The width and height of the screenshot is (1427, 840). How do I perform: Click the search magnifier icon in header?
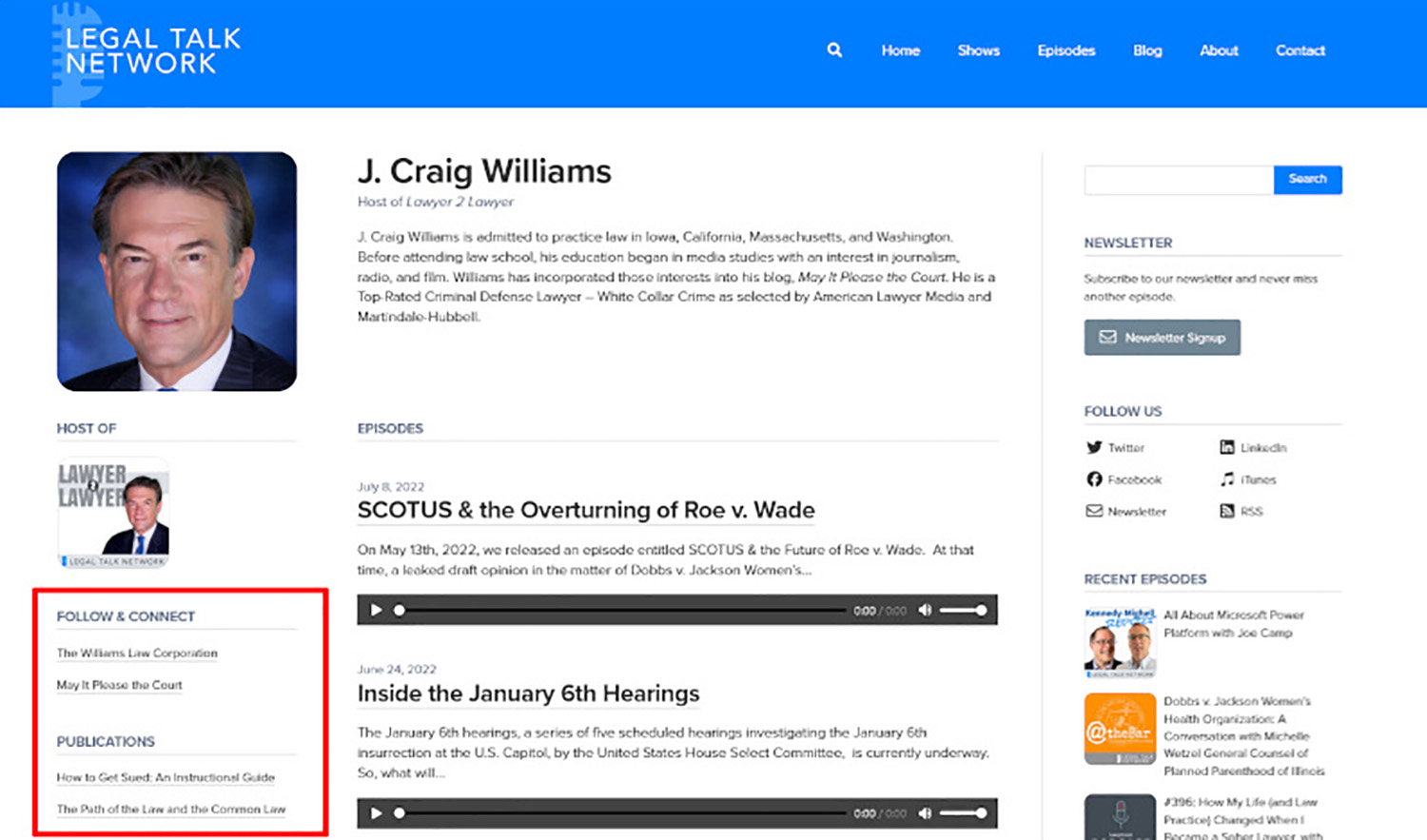pyautogui.click(x=834, y=50)
